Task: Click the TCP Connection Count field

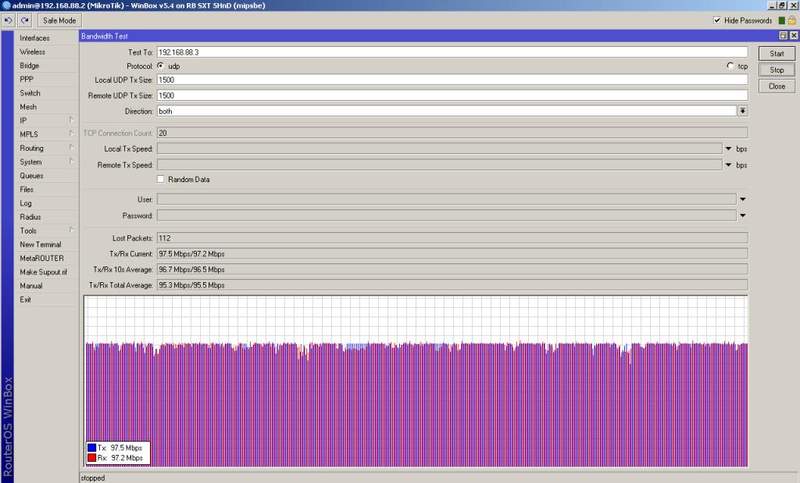Action: [x=452, y=133]
